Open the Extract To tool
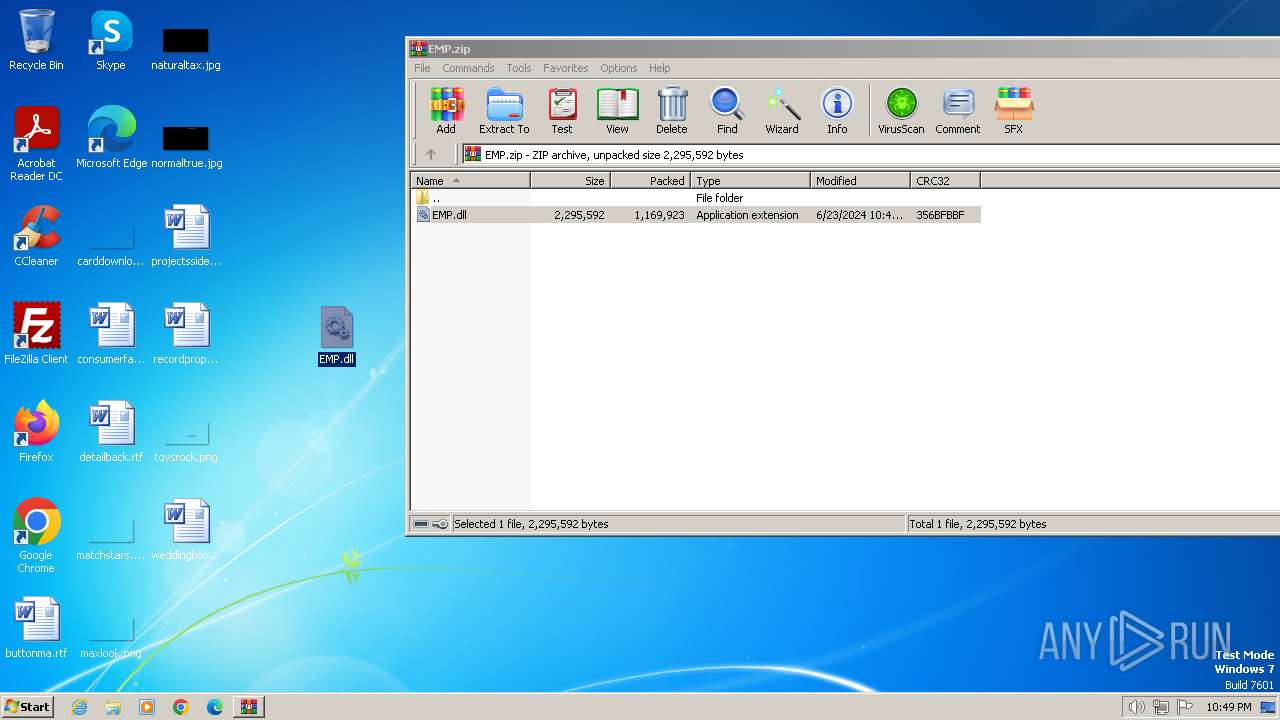 [x=504, y=111]
